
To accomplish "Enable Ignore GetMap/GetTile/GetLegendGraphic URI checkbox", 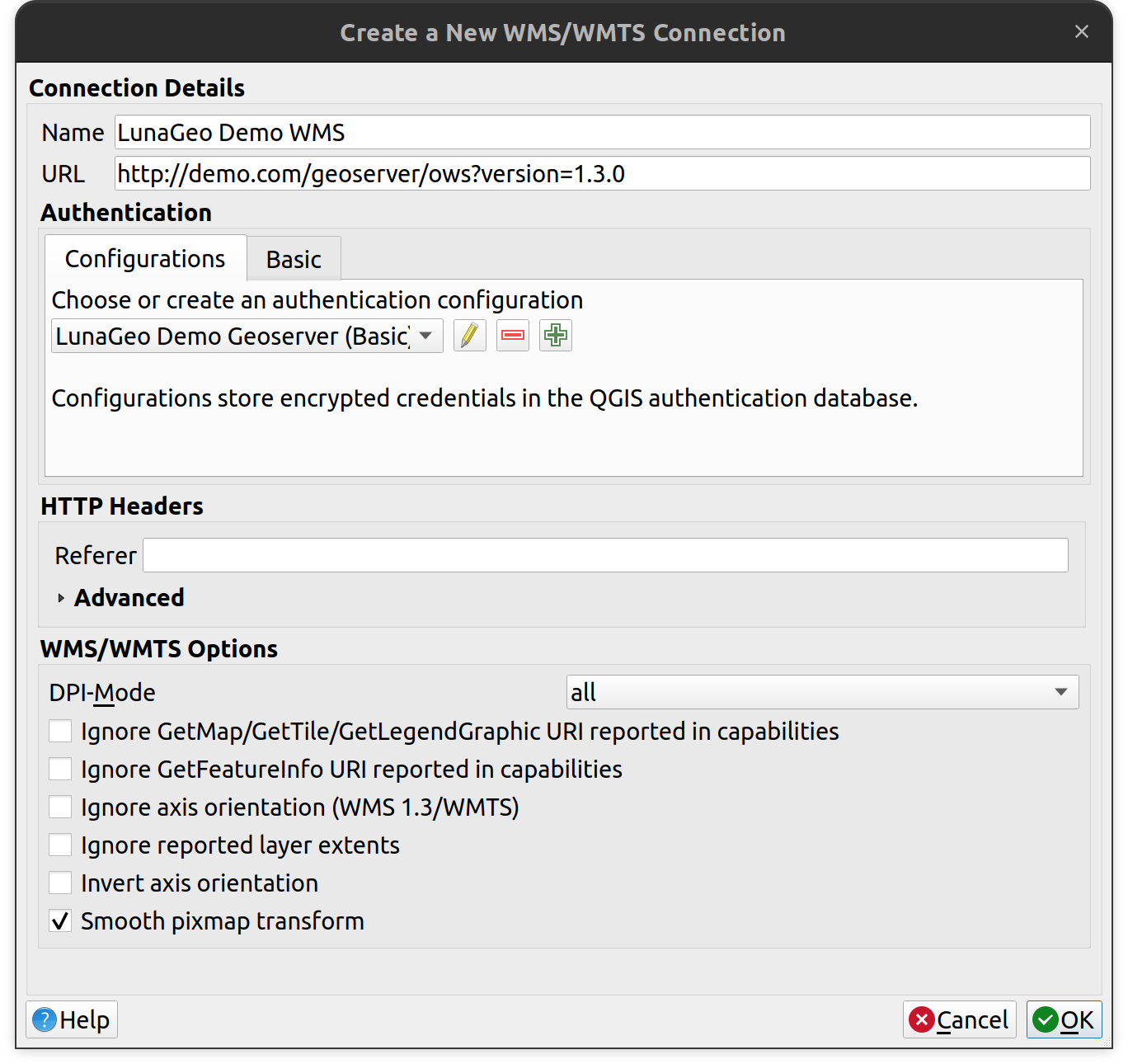I will click(x=60, y=732).
